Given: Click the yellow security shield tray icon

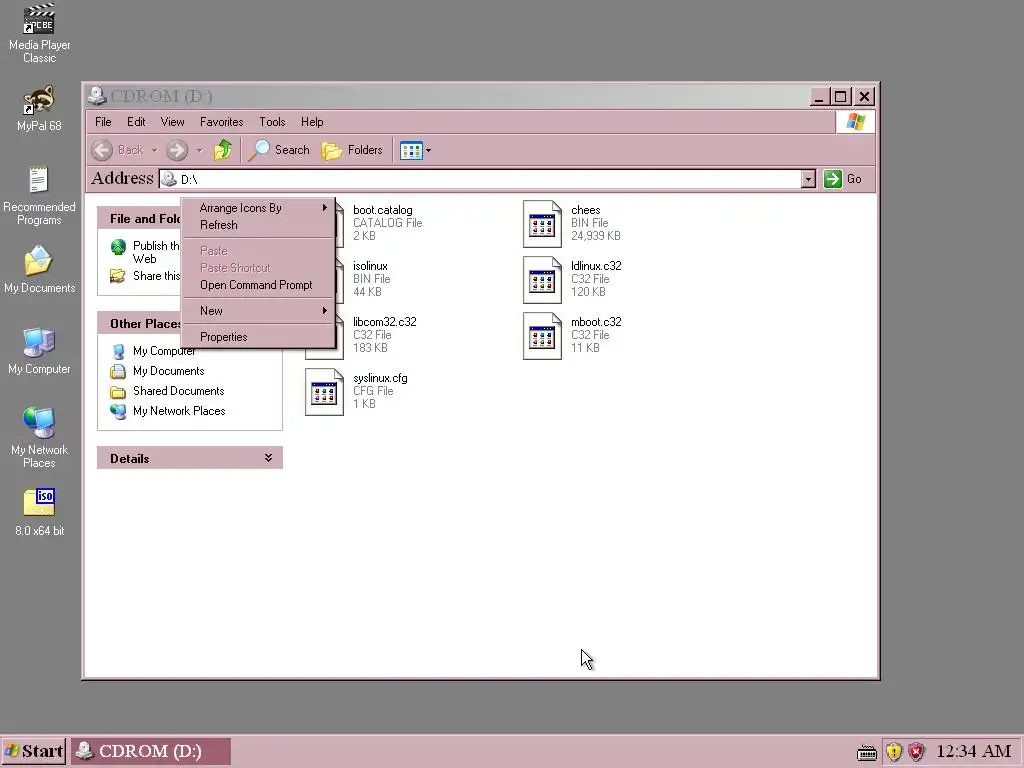Looking at the screenshot, I should click(x=894, y=752).
